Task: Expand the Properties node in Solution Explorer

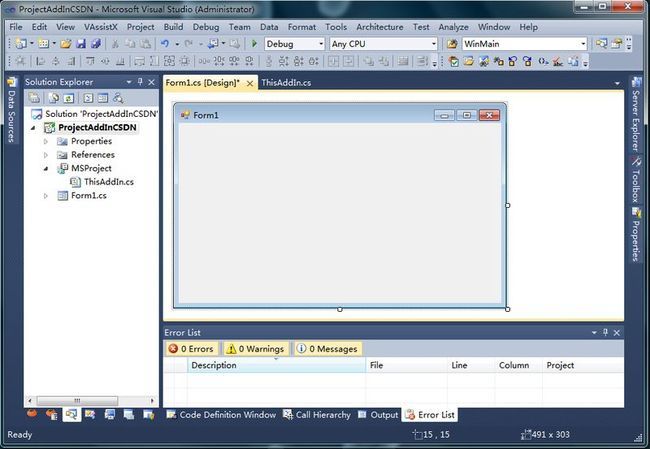Action: [46, 141]
